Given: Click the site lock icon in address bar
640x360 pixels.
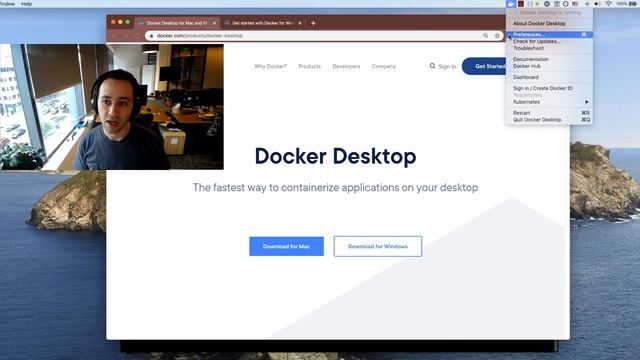Looking at the screenshot, I should tap(151, 36).
